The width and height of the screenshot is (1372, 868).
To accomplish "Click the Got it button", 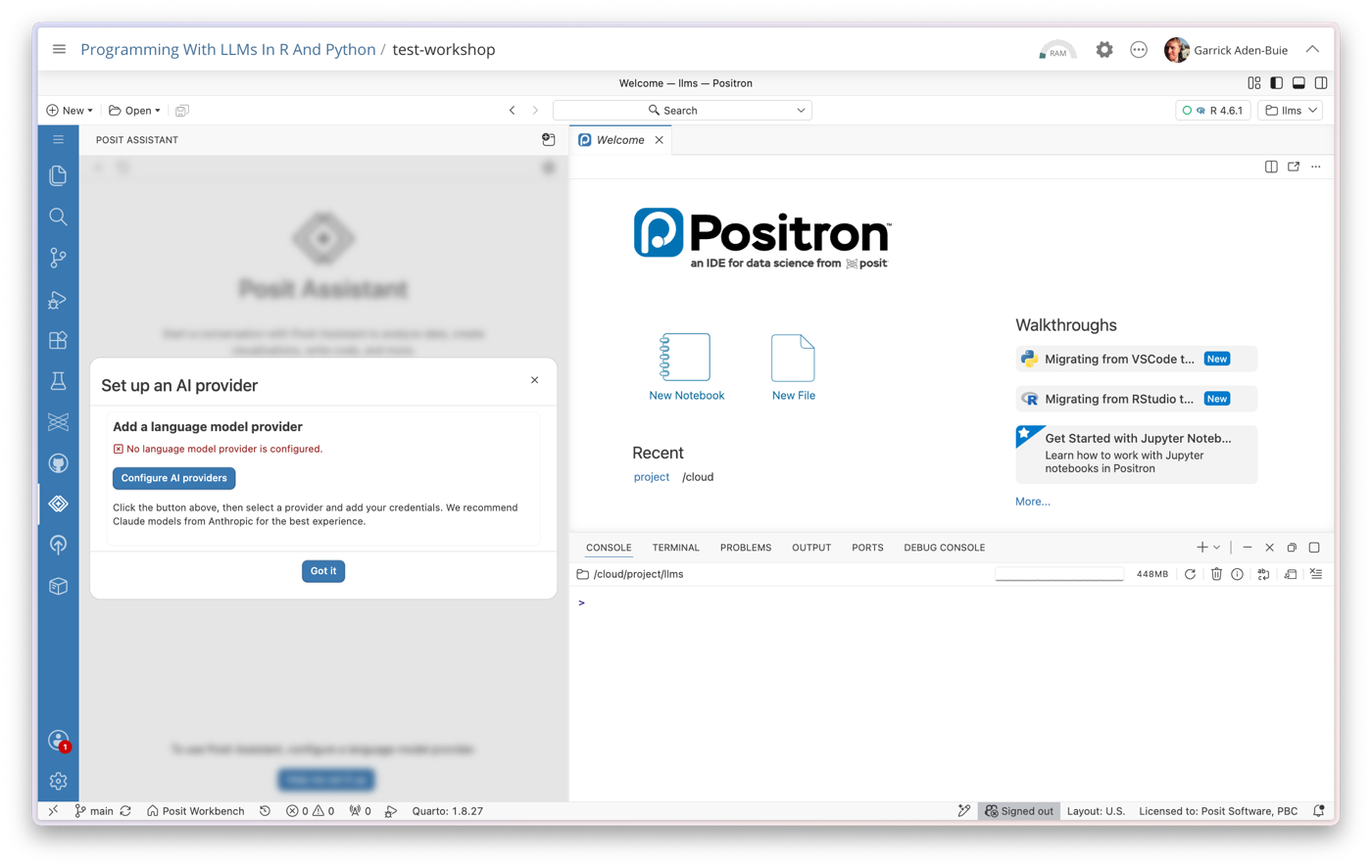I will (323, 571).
